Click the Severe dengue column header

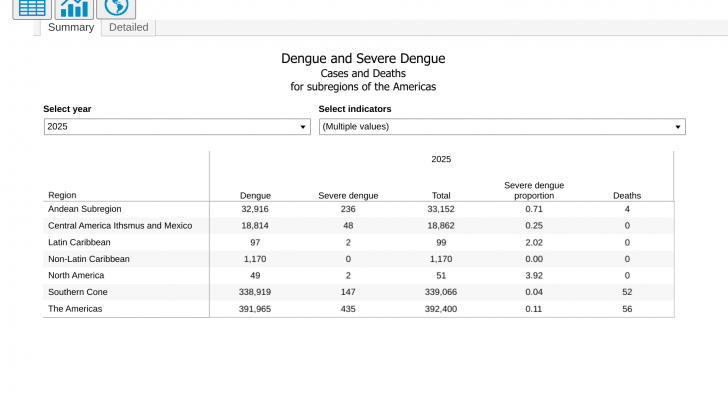pyautogui.click(x=348, y=195)
